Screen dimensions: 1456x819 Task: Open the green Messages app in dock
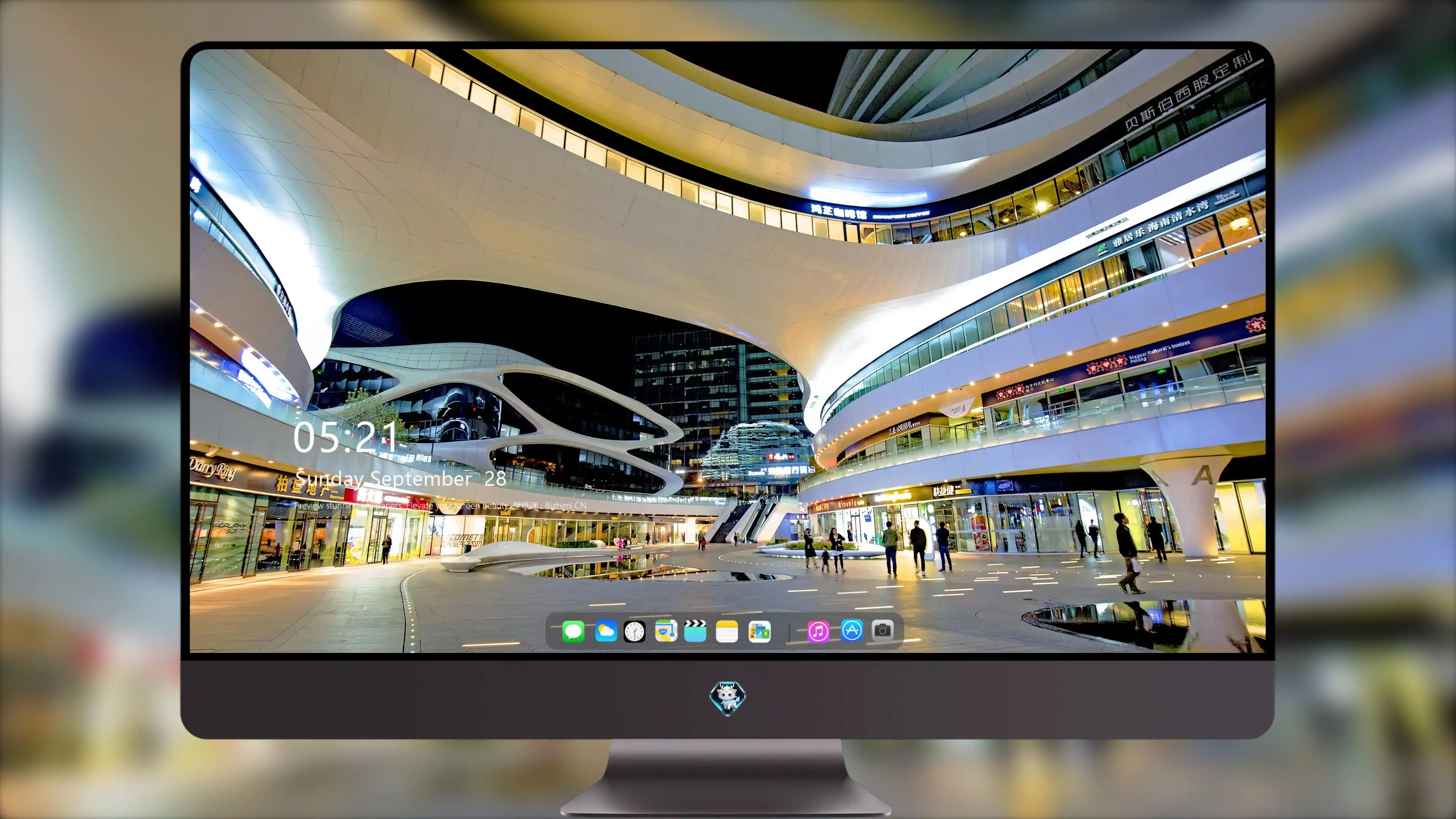point(573,631)
